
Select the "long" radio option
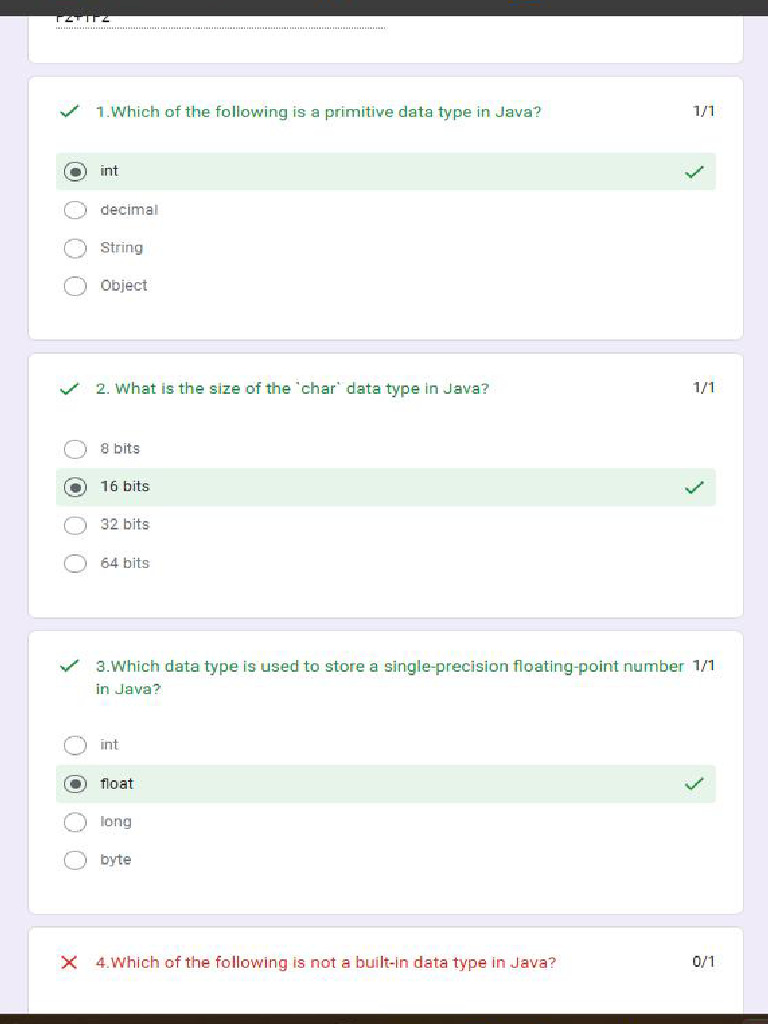tap(75, 822)
